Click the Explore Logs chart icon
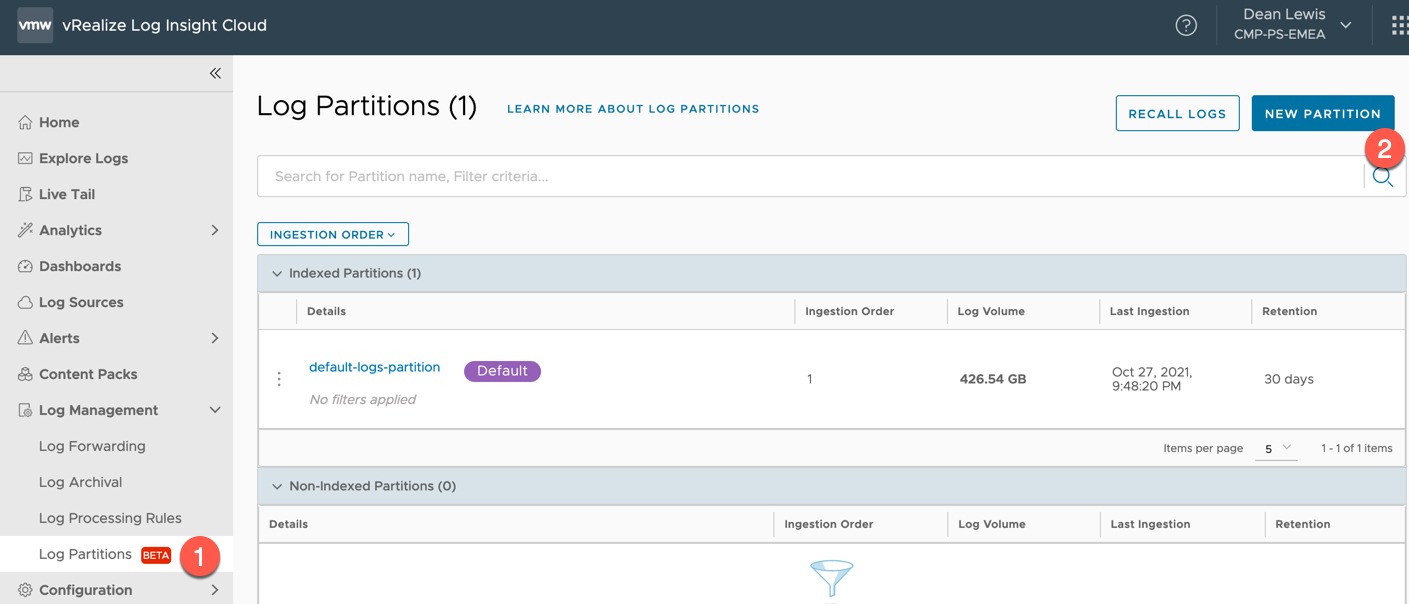 (25, 158)
